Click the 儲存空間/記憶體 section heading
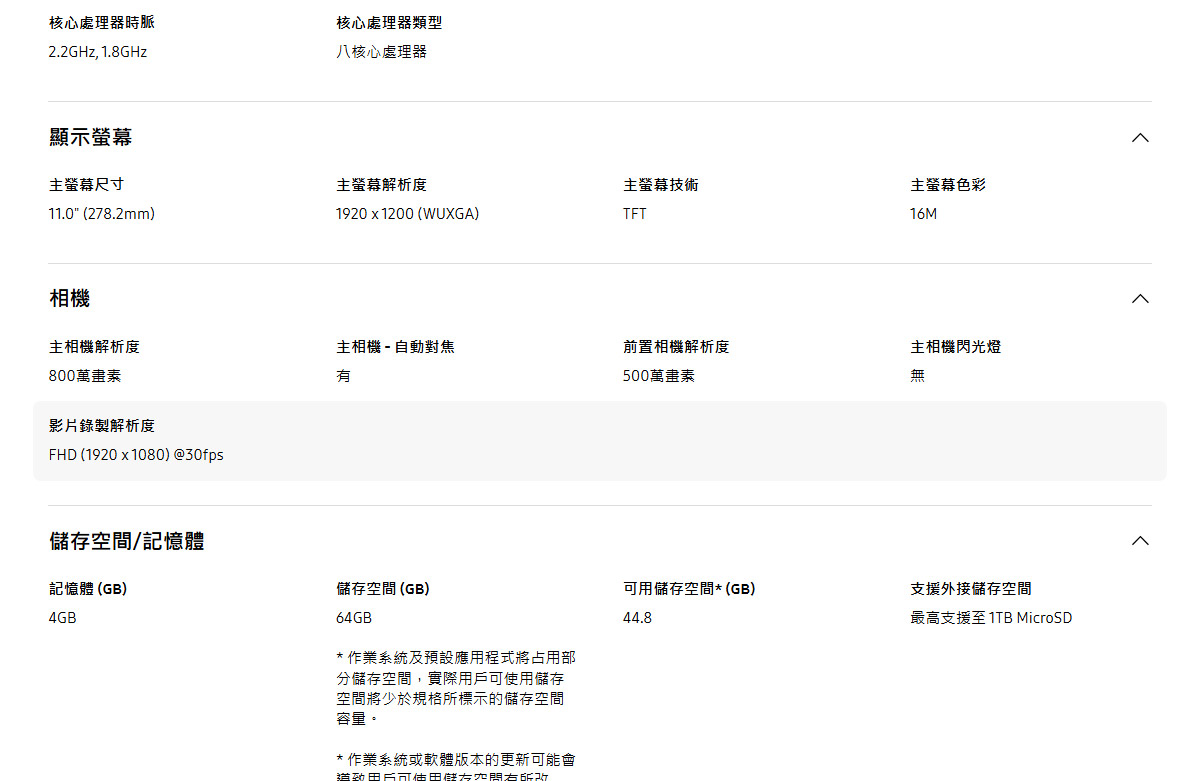 pos(127,541)
